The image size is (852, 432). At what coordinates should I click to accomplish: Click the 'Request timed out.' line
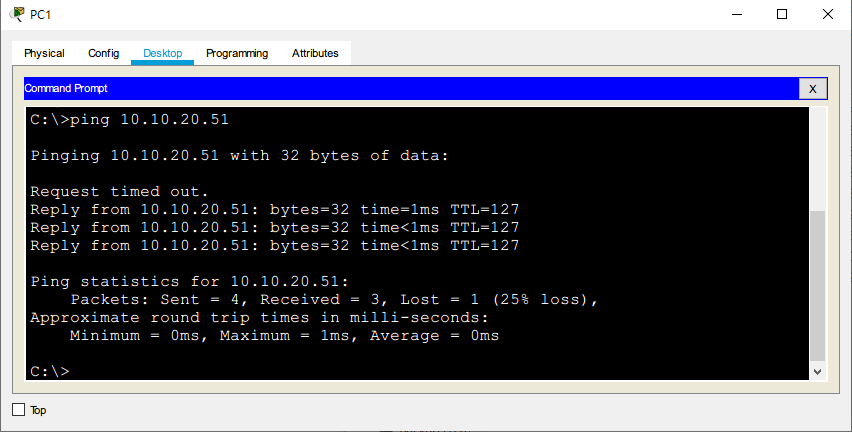(x=119, y=191)
